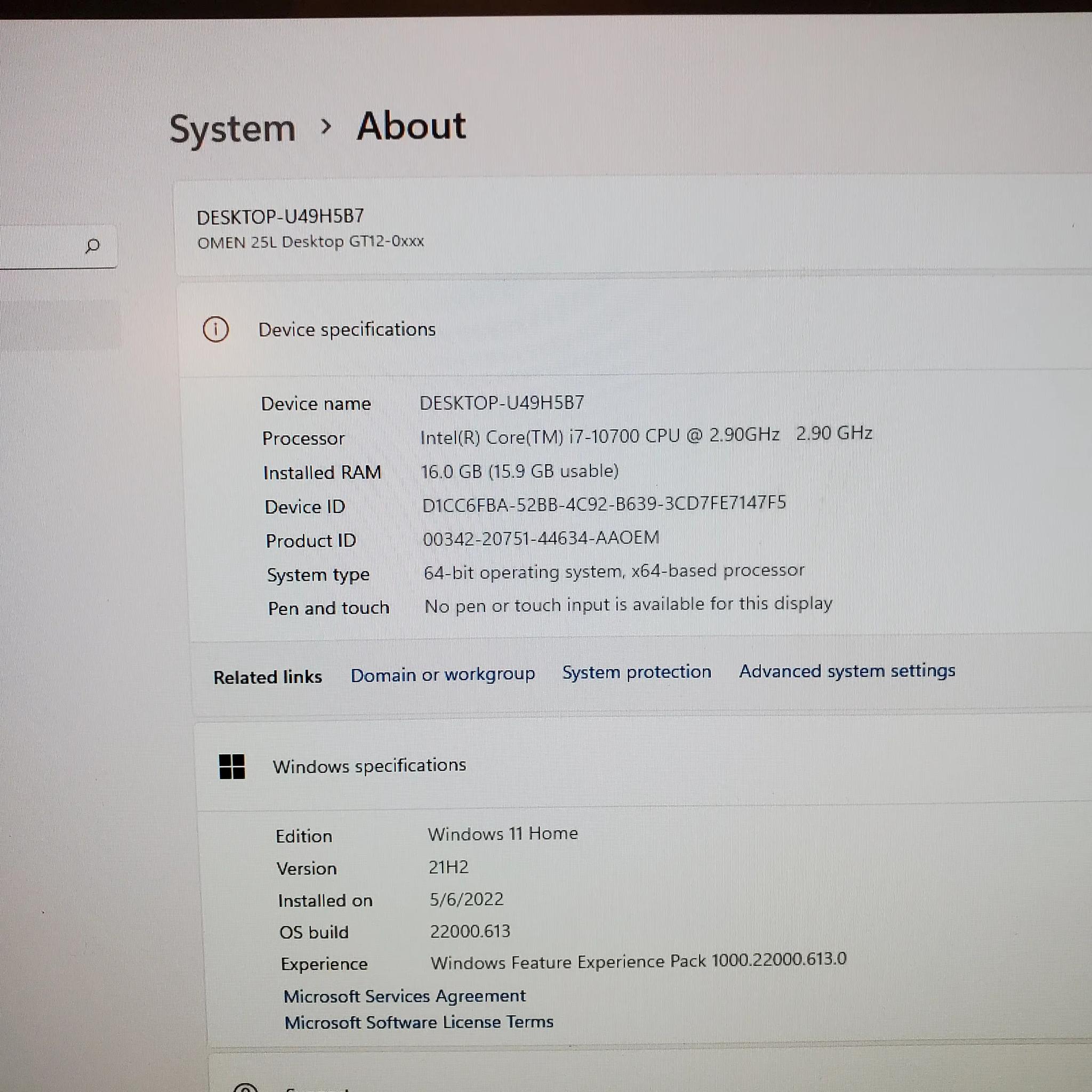Click the 5/6/2022 installed on date
This screenshot has height=1092, width=1092.
click(467, 900)
